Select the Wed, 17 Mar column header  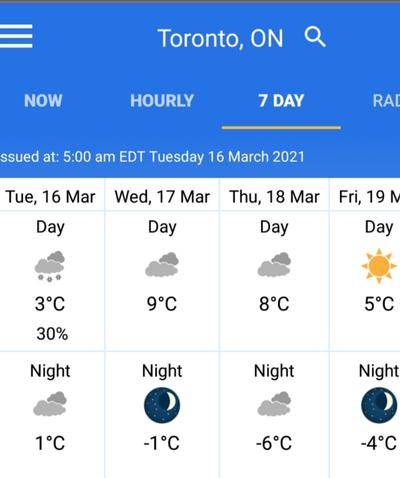162,197
